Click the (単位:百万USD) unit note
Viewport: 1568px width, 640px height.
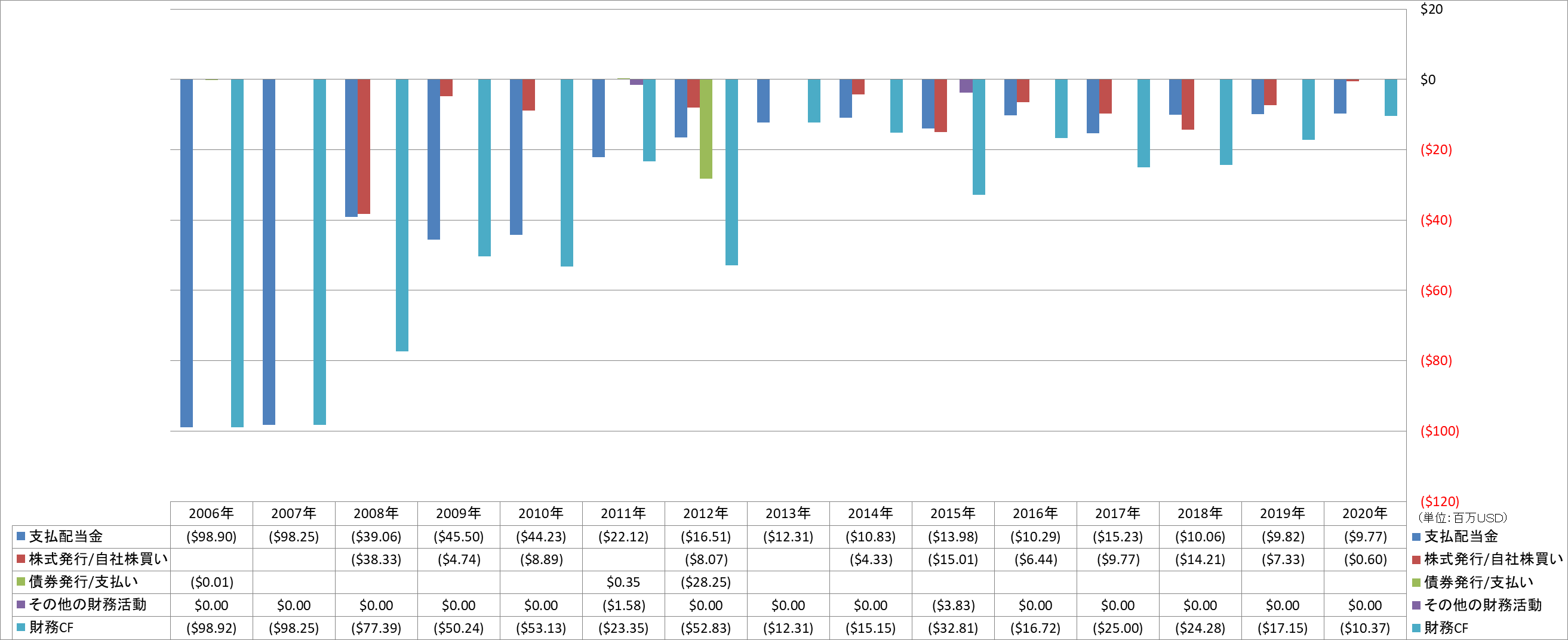click(1462, 517)
